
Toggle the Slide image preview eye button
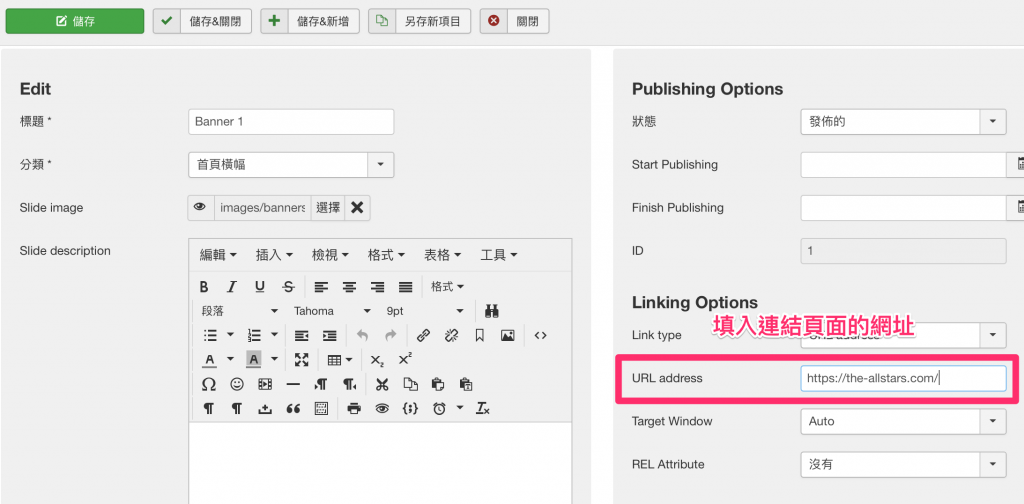[x=200, y=207]
